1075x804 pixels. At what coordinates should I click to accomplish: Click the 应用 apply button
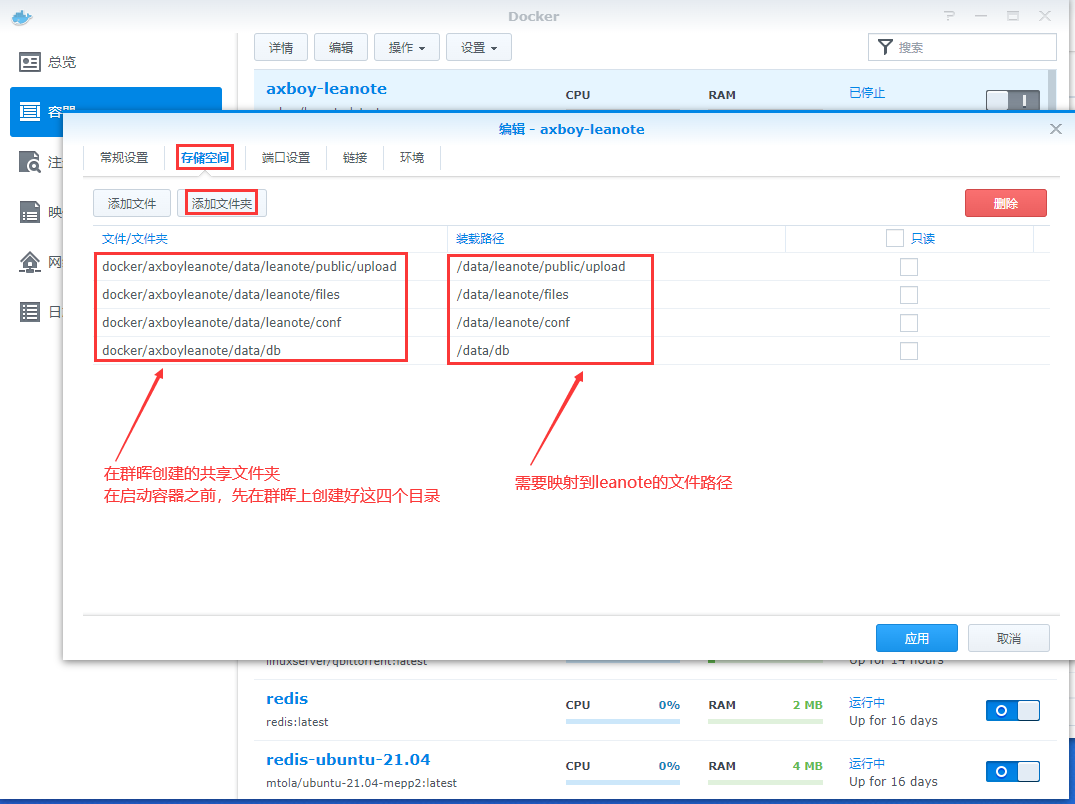click(x=917, y=638)
